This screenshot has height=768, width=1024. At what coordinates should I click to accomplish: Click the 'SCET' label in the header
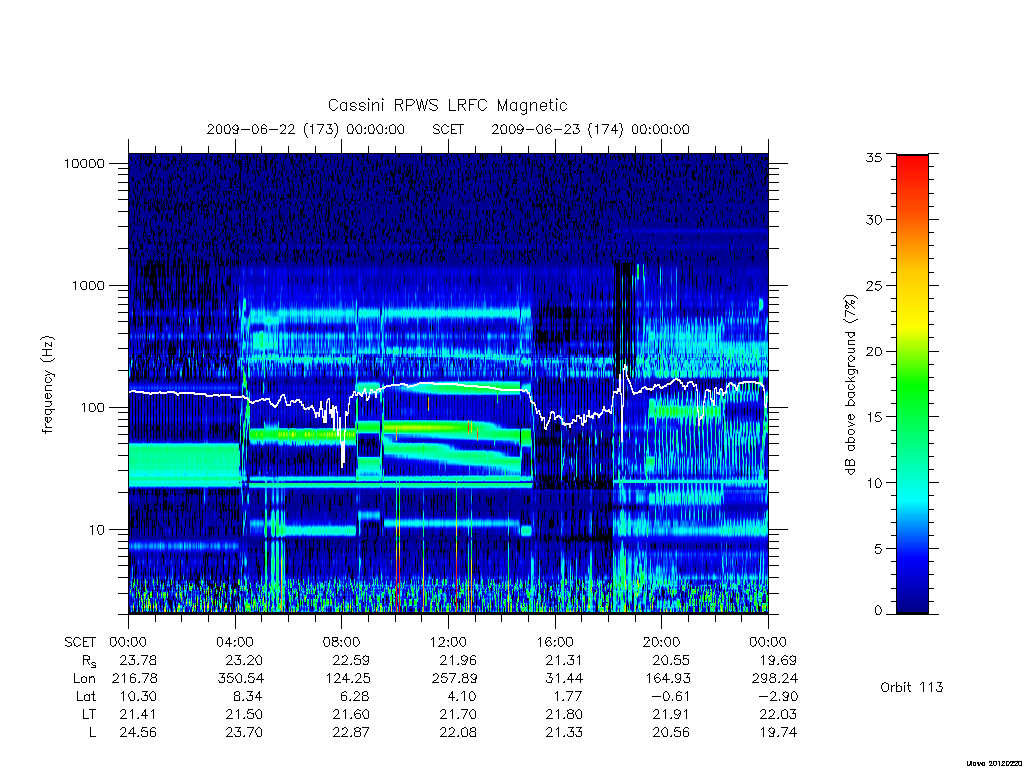448,129
